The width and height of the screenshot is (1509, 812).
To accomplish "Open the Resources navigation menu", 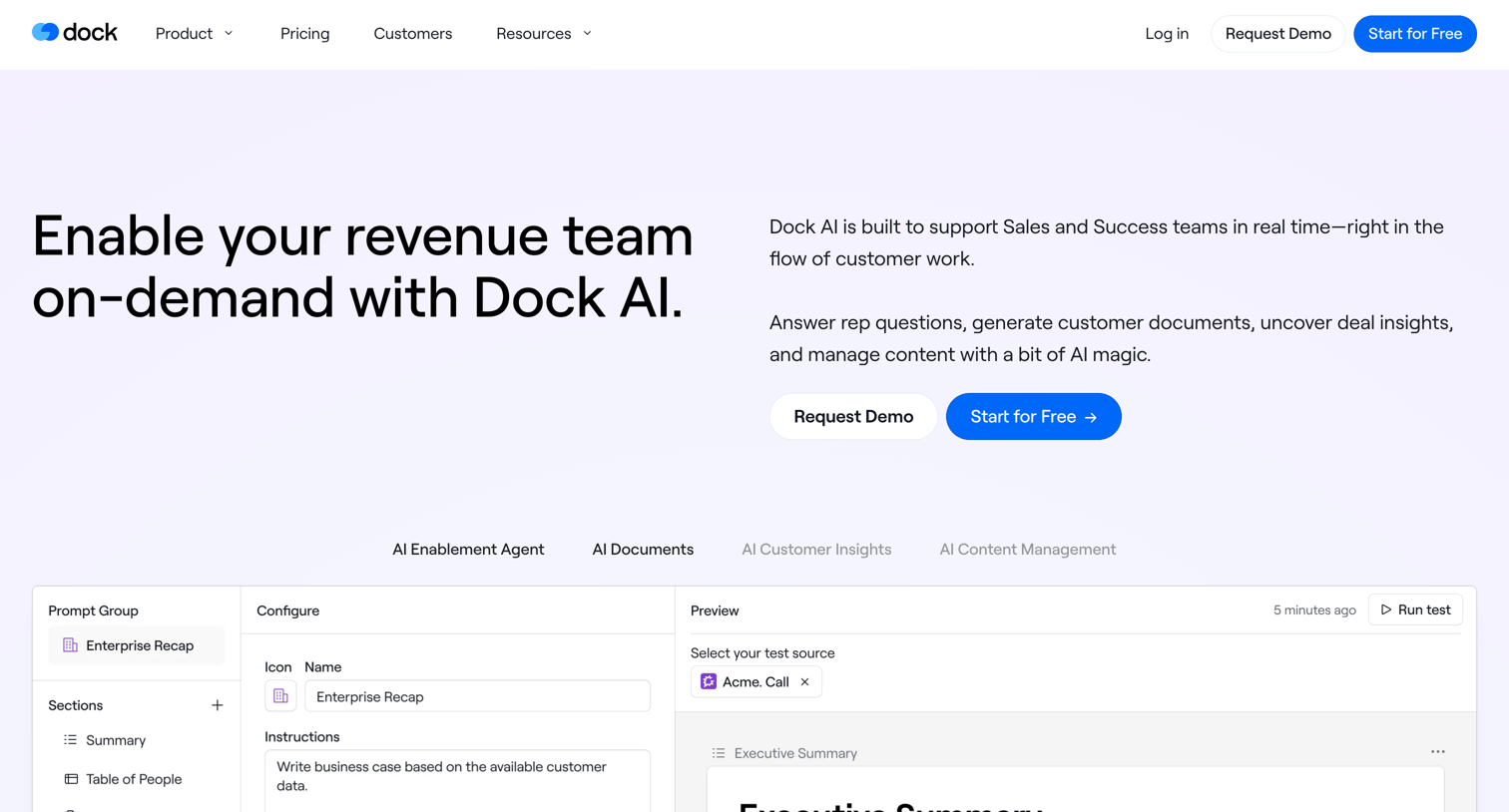I will (x=544, y=34).
